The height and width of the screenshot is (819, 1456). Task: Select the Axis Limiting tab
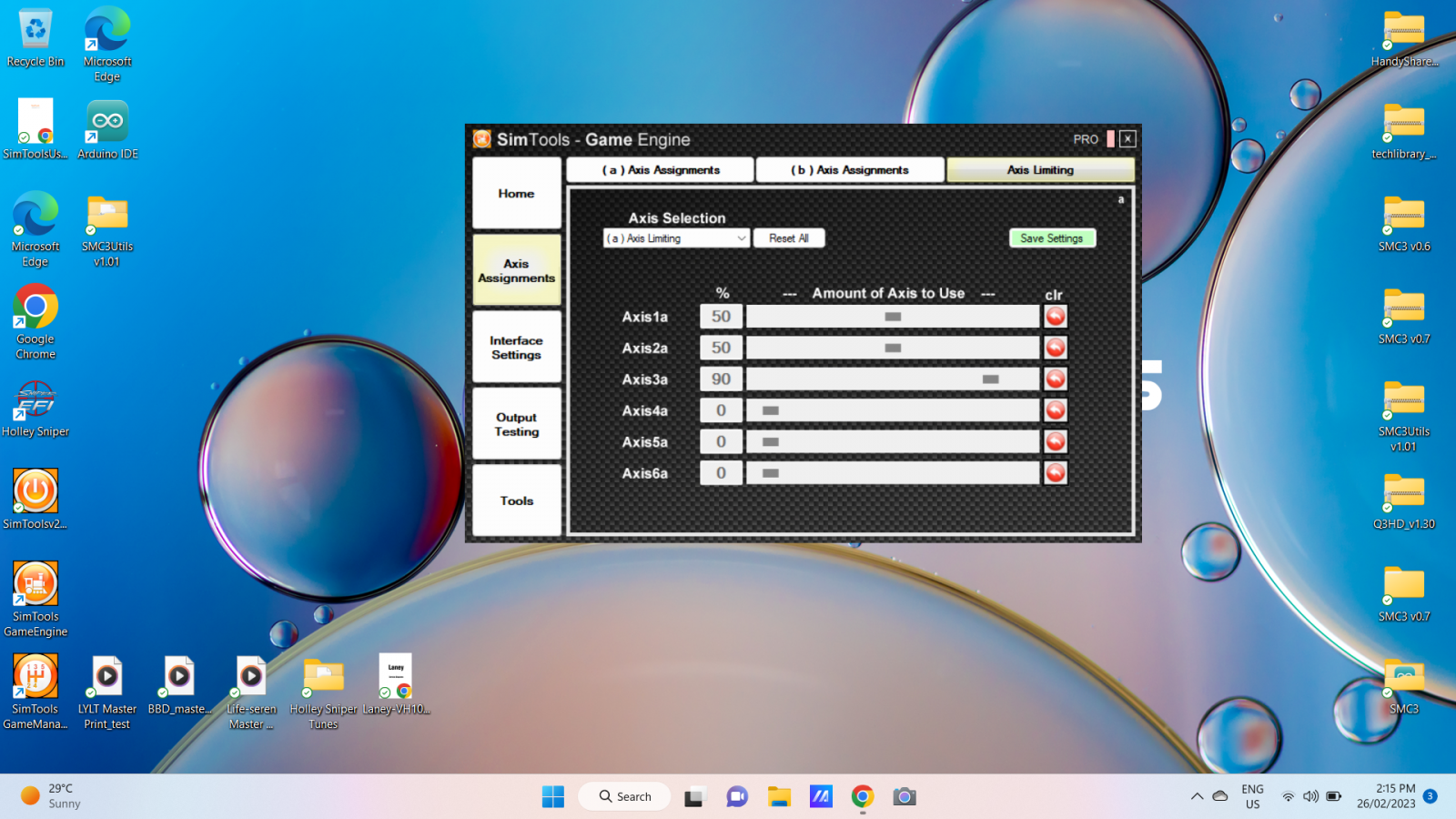(1041, 170)
